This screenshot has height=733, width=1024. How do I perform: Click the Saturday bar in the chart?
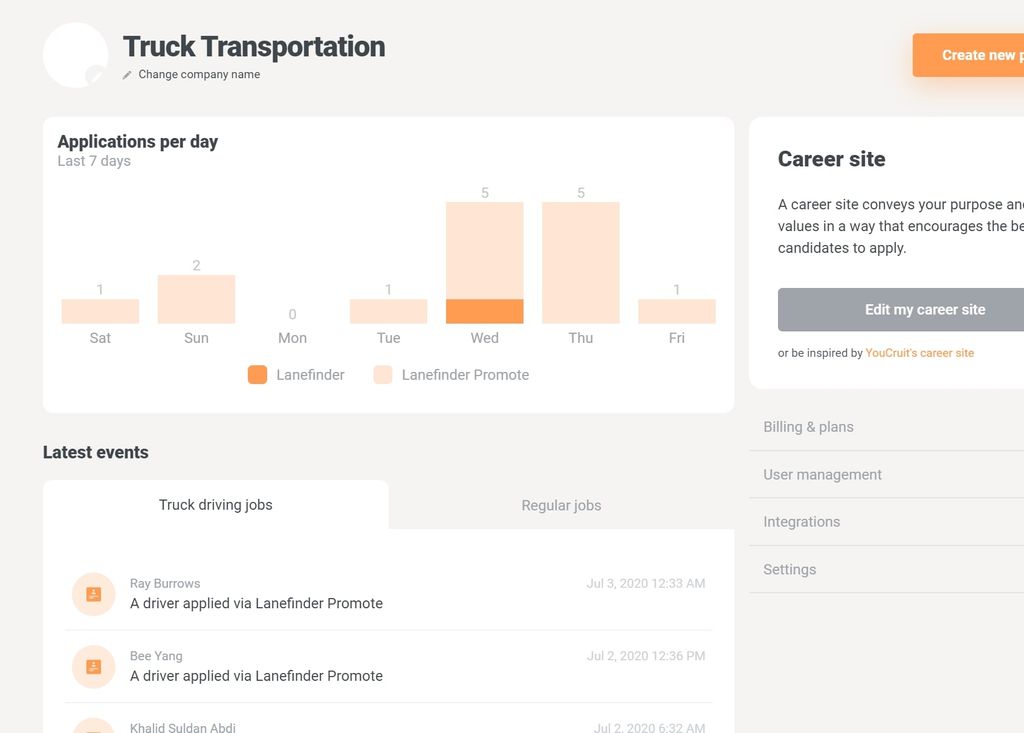click(x=100, y=311)
